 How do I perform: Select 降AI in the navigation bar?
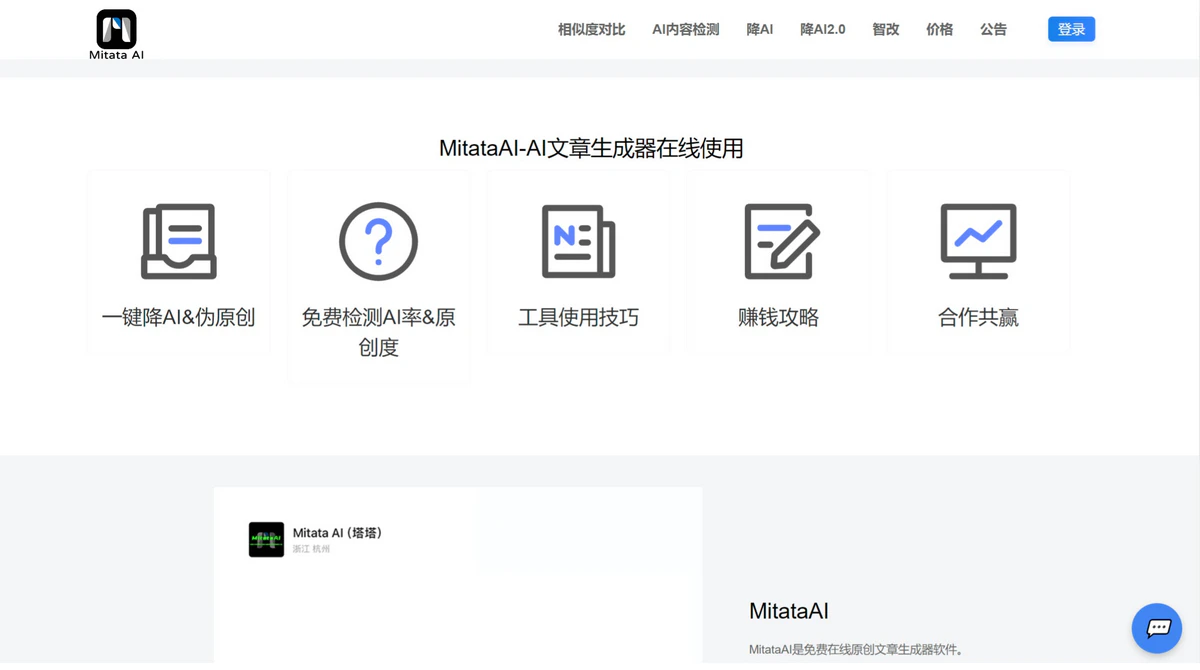[x=759, y=30]
